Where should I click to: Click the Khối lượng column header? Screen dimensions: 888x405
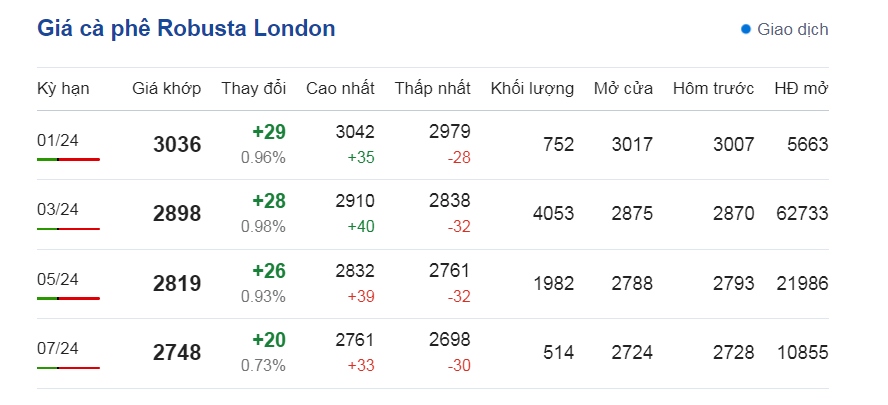[532, 89]
